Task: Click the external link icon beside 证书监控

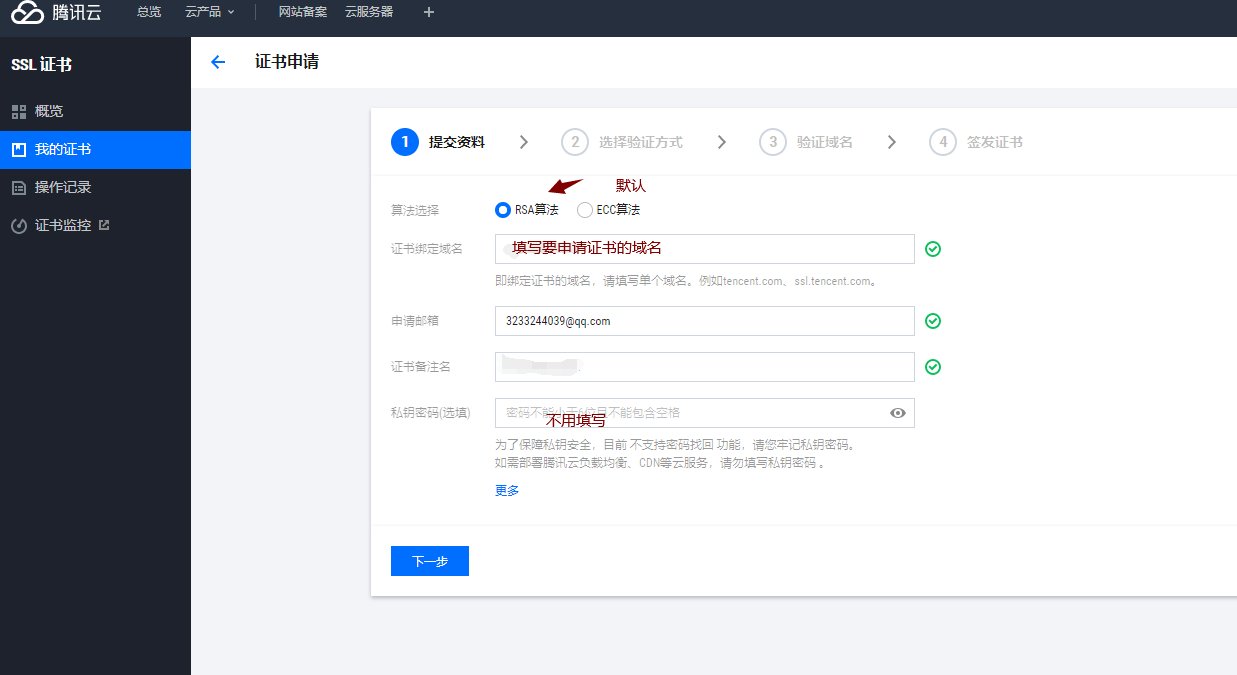Action: 104,225
